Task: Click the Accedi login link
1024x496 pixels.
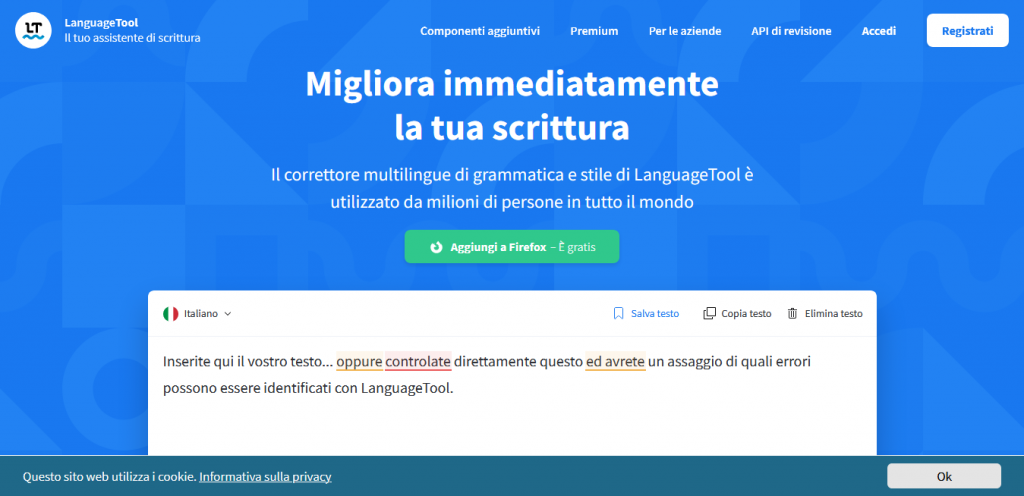Action: 879,31
